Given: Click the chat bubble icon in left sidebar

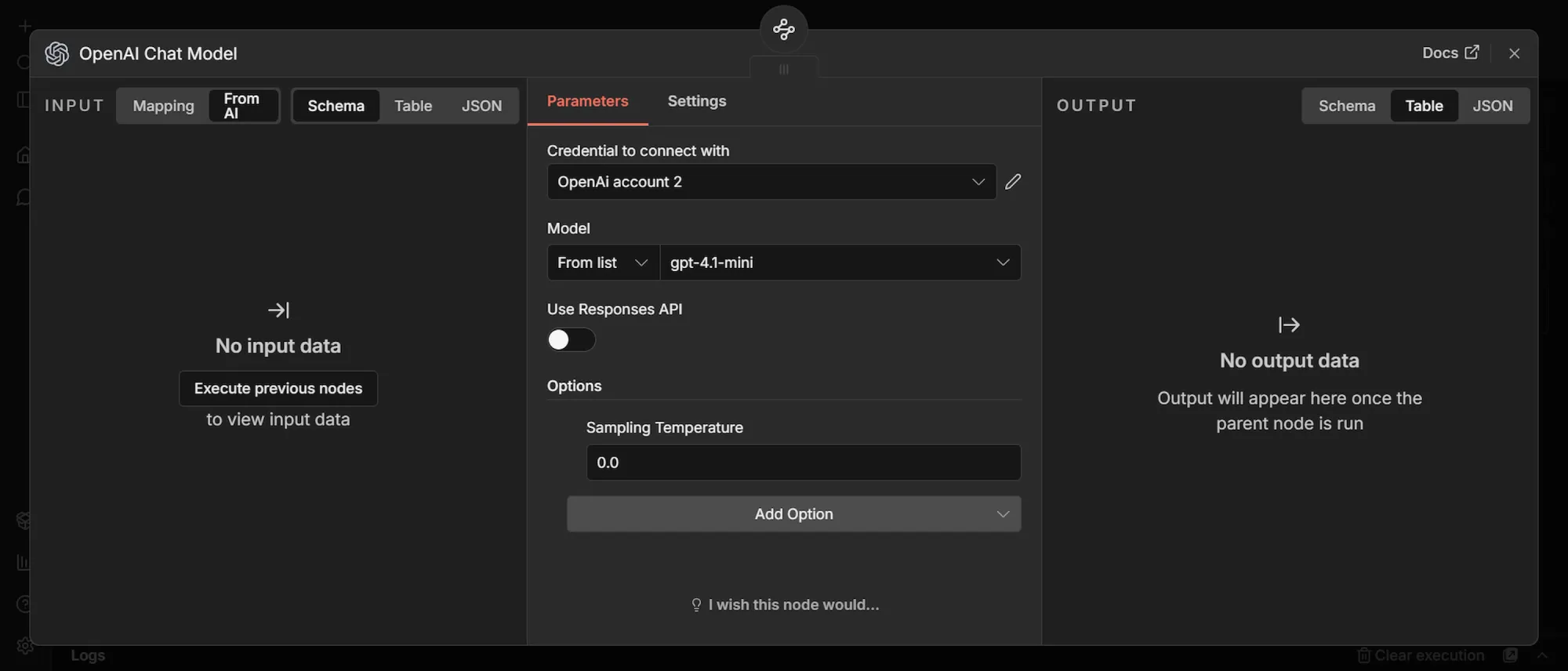Looking at the screenshot, I should click(24, 197).
